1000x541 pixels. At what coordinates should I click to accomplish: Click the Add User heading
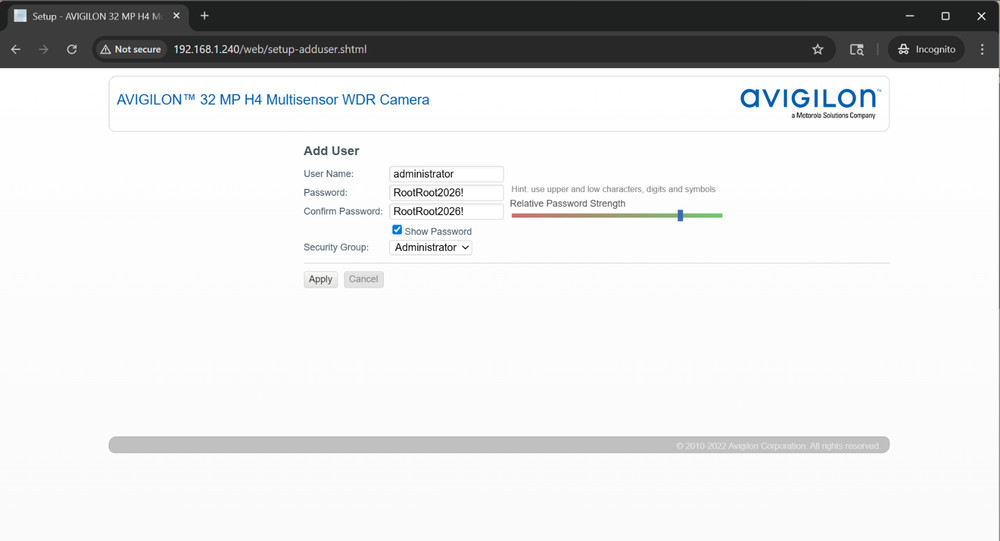(x=331, y=151)
